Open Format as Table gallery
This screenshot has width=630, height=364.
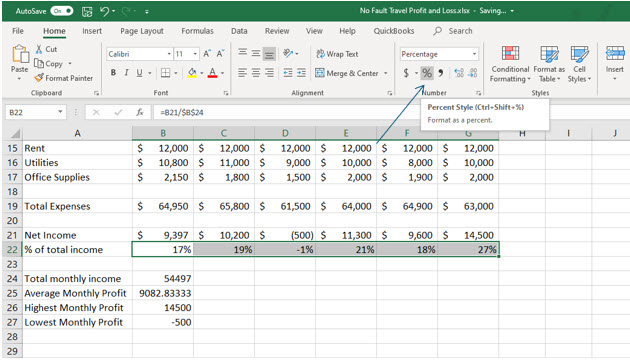click(x=549, y=64)
